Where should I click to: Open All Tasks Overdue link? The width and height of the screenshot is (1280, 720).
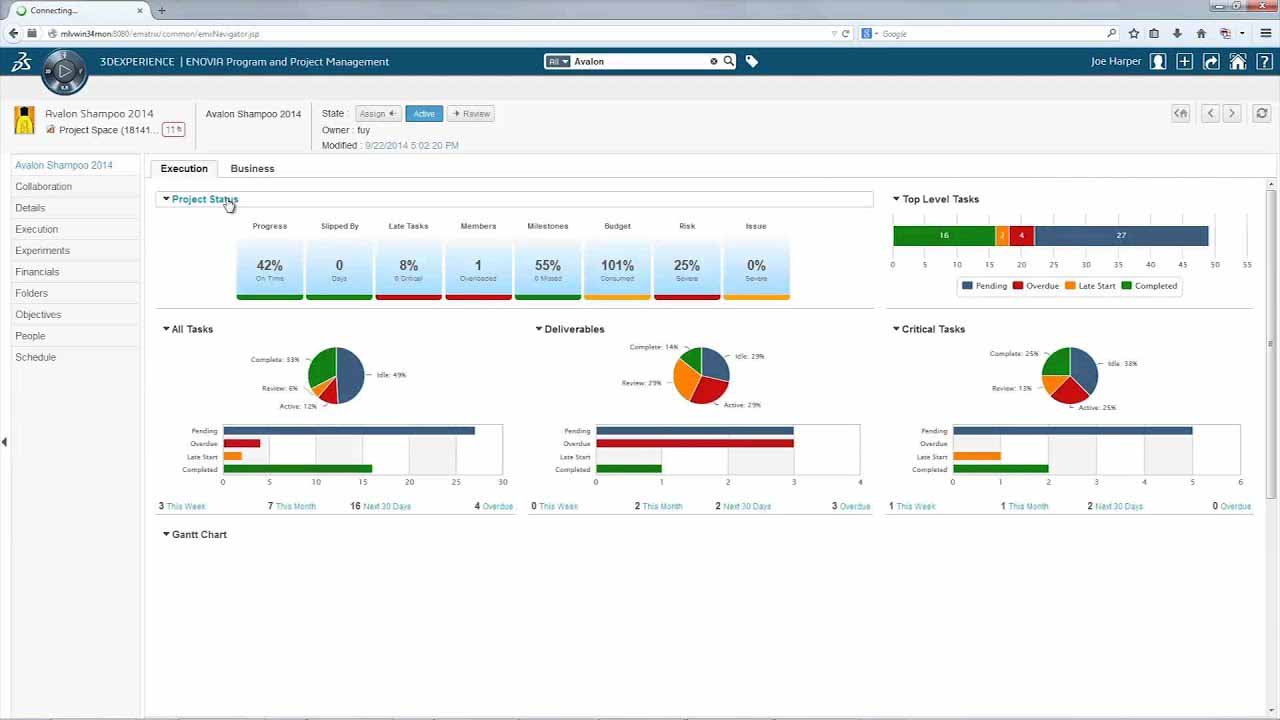coord(498,507)
